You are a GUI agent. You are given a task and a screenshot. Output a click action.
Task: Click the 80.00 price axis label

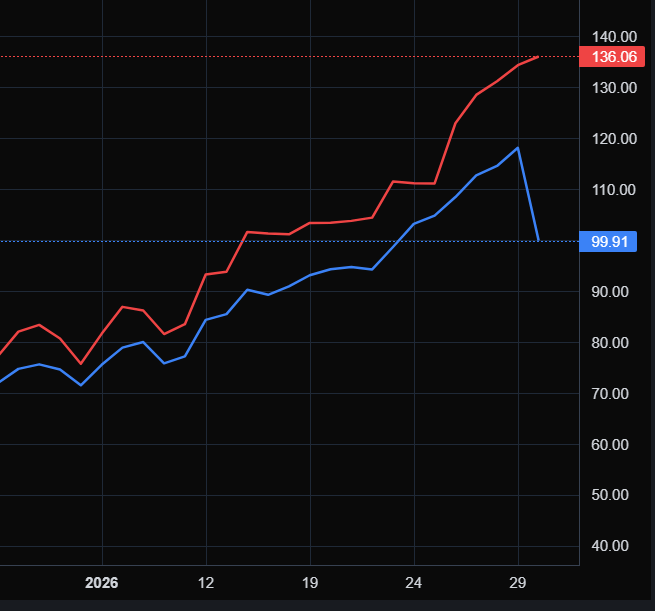610,342
